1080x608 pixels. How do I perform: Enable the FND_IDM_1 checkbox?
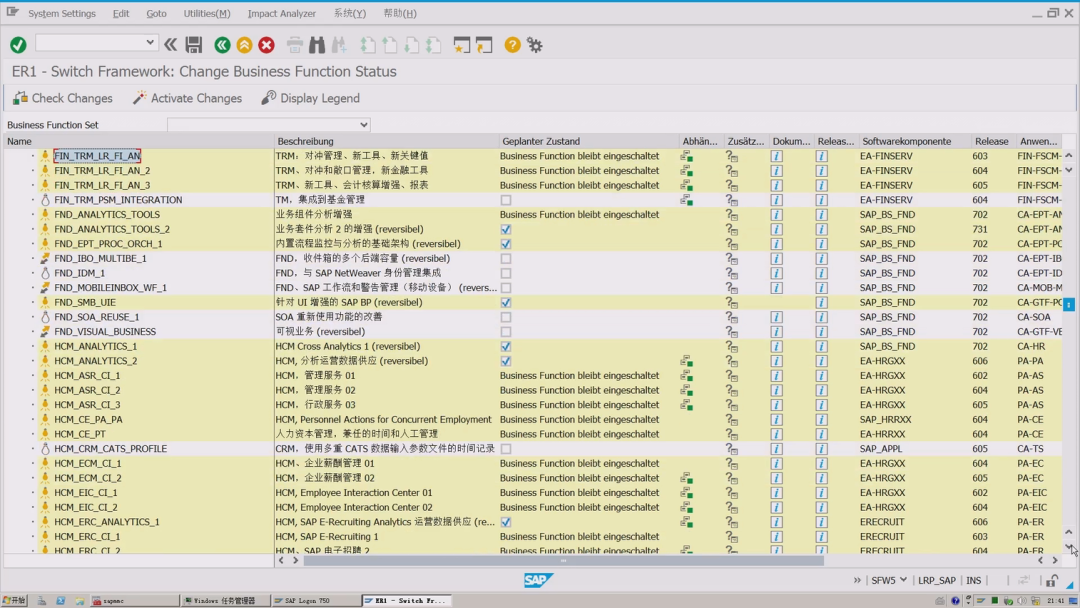506,273
